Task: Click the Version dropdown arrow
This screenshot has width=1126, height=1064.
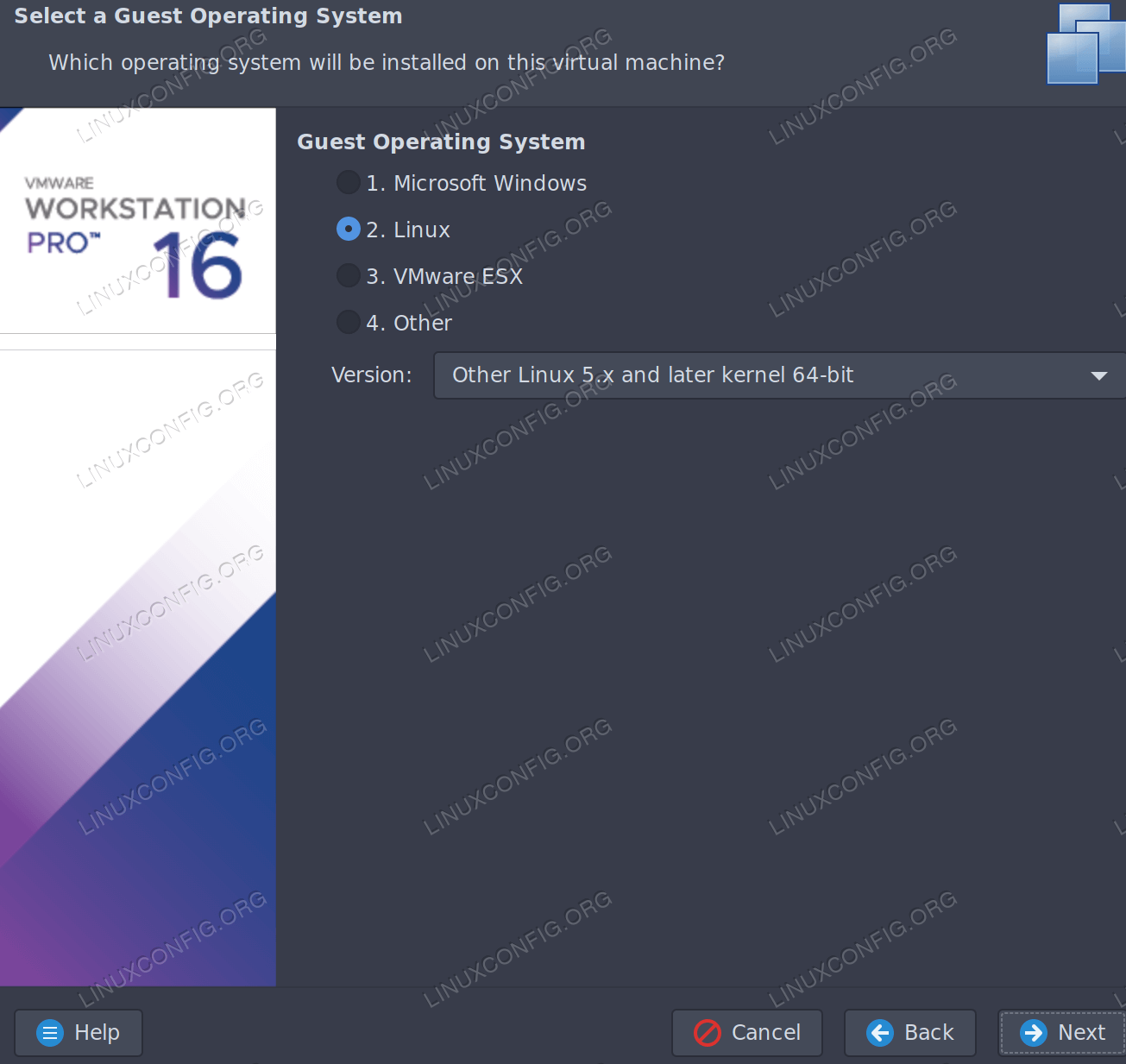Action: [x=1098, y=375]
